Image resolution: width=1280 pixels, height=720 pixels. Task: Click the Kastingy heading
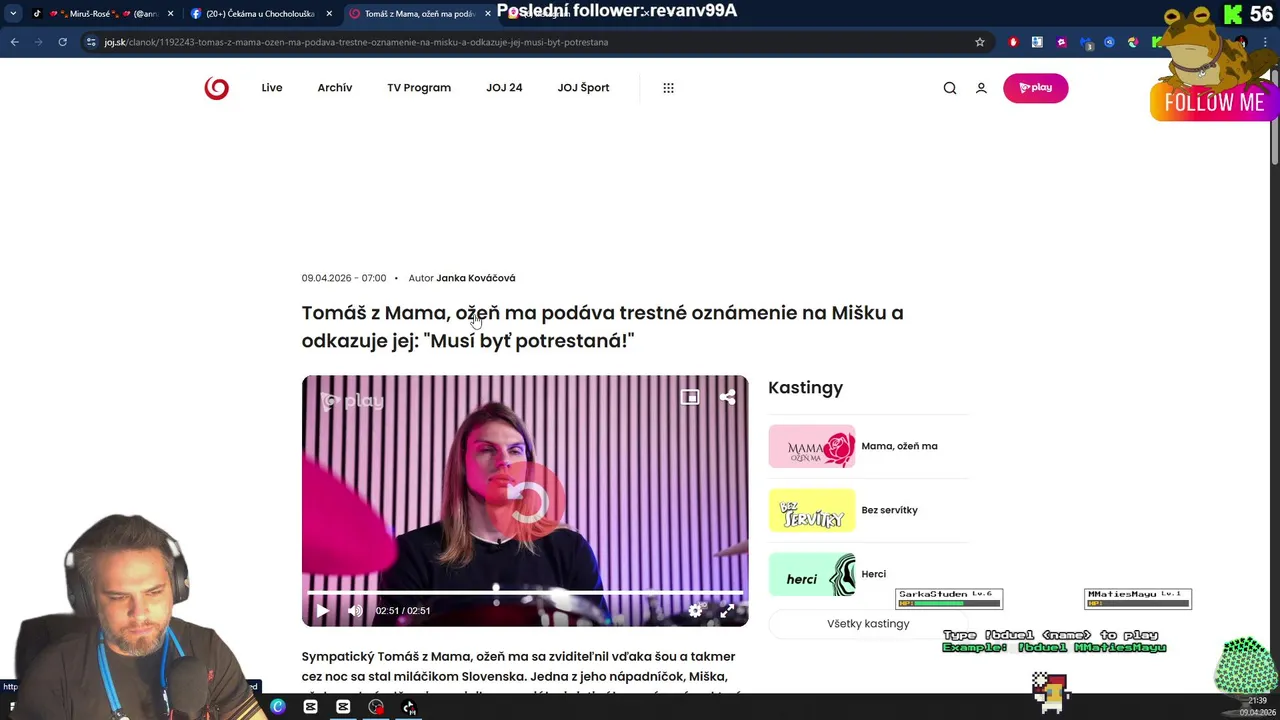point(805,388)
